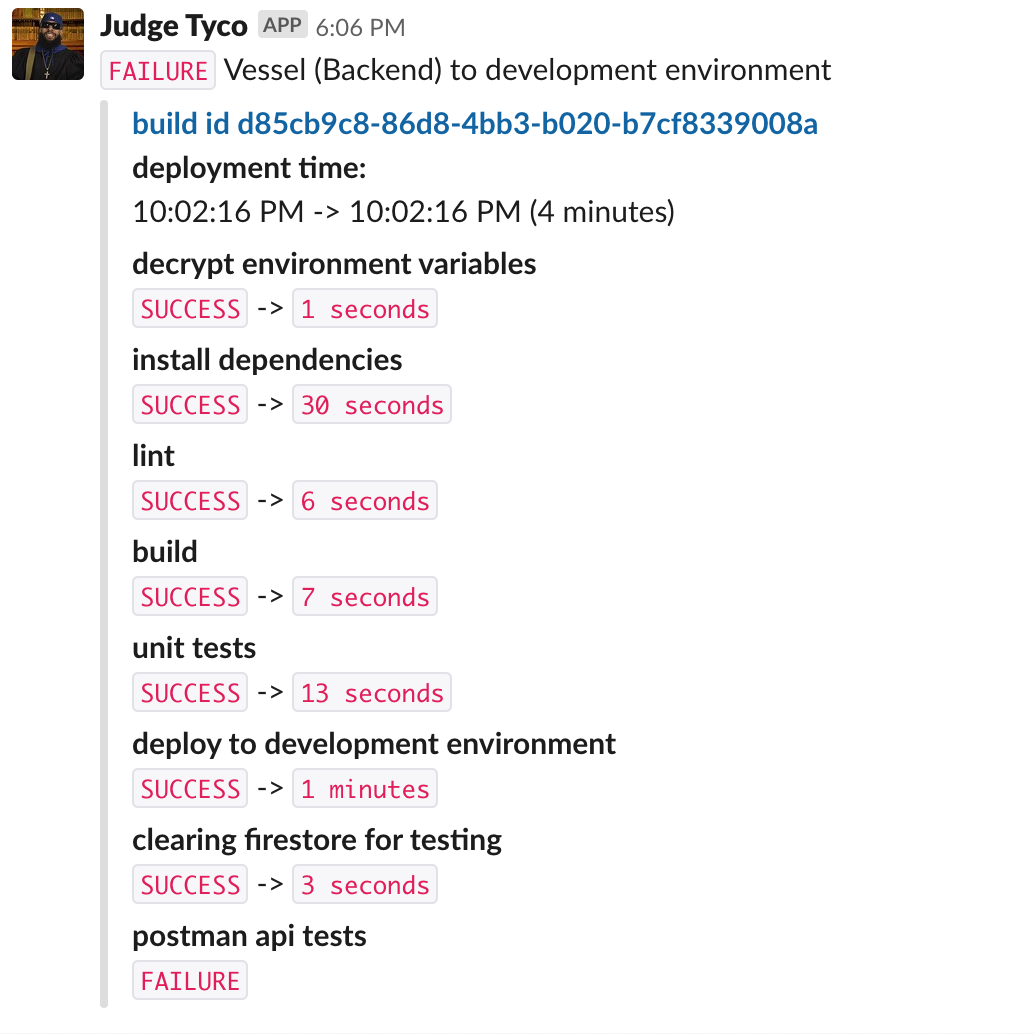This screenshot has width=1034, height=1034.
Task: Open the Judge Tyco sender name
Action: click(173, 26)
